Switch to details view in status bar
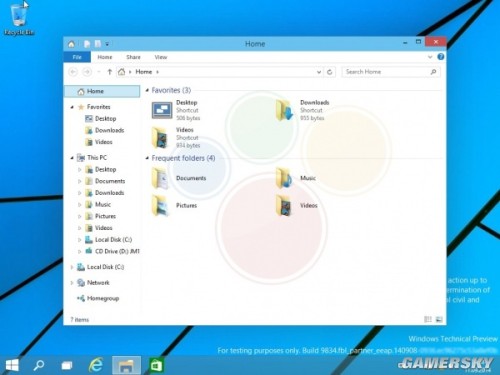This screenshot has width=500, height=375. tap(428, 319)
